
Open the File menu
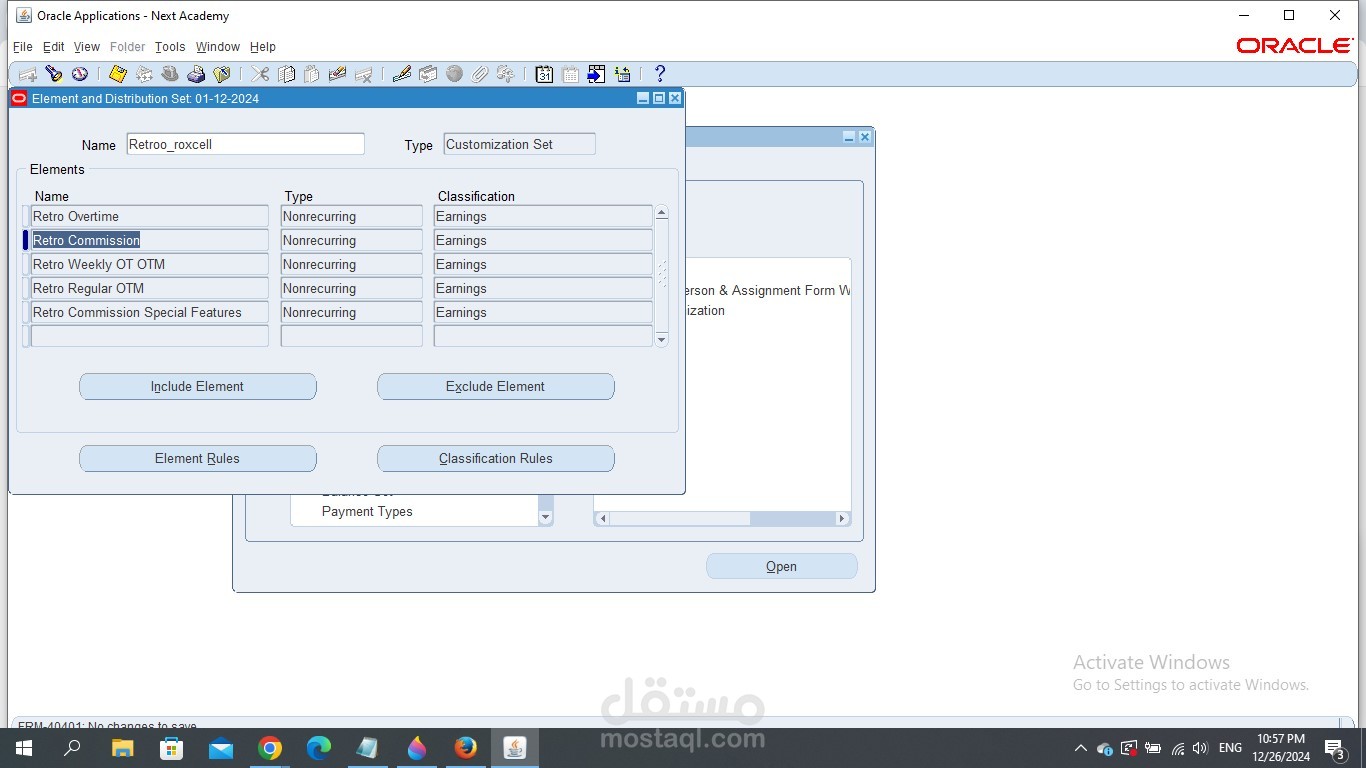tap(22, 47)
